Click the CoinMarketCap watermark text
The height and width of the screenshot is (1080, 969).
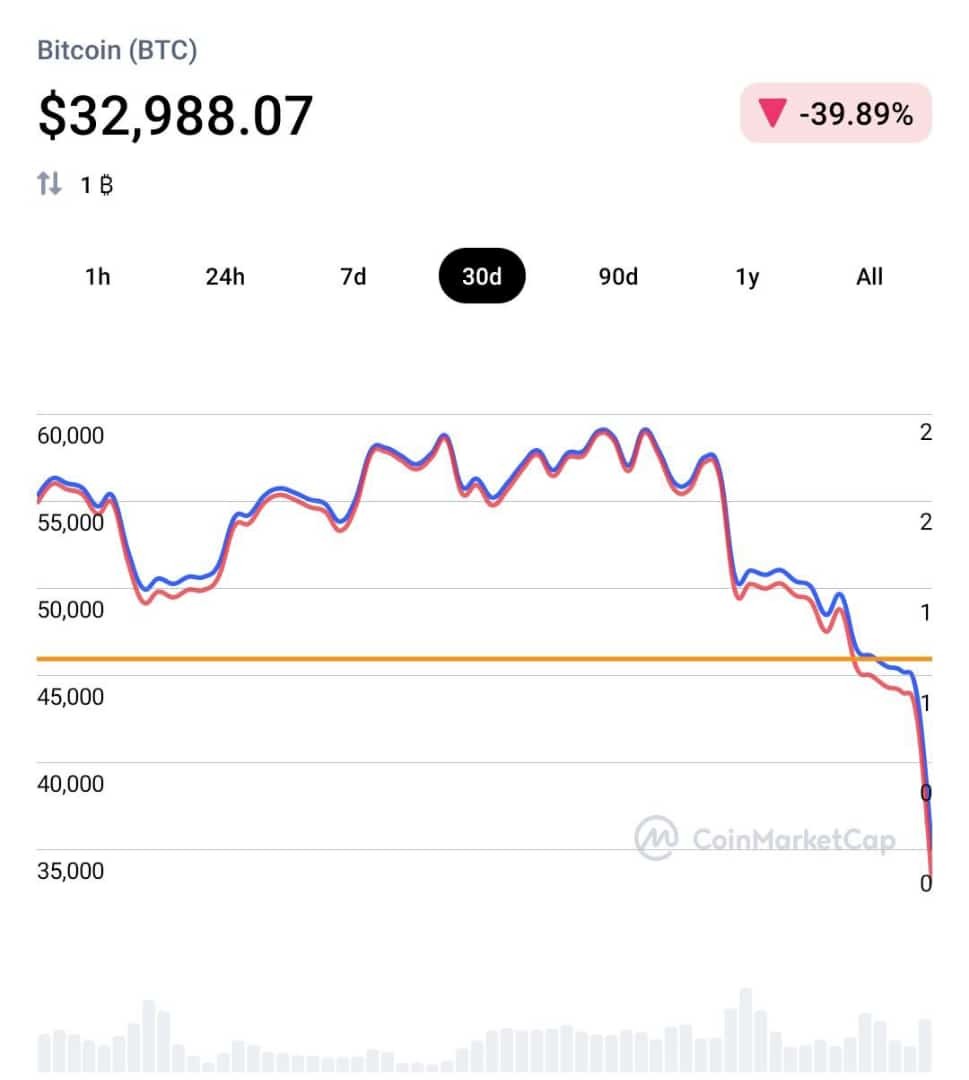click(794, 840)
